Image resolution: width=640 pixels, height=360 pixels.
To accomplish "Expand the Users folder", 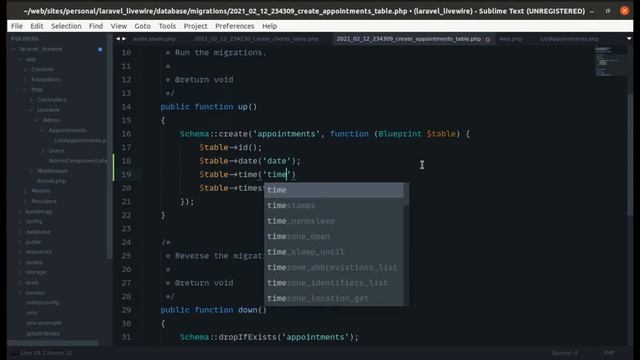I will [x=43, y=151].
